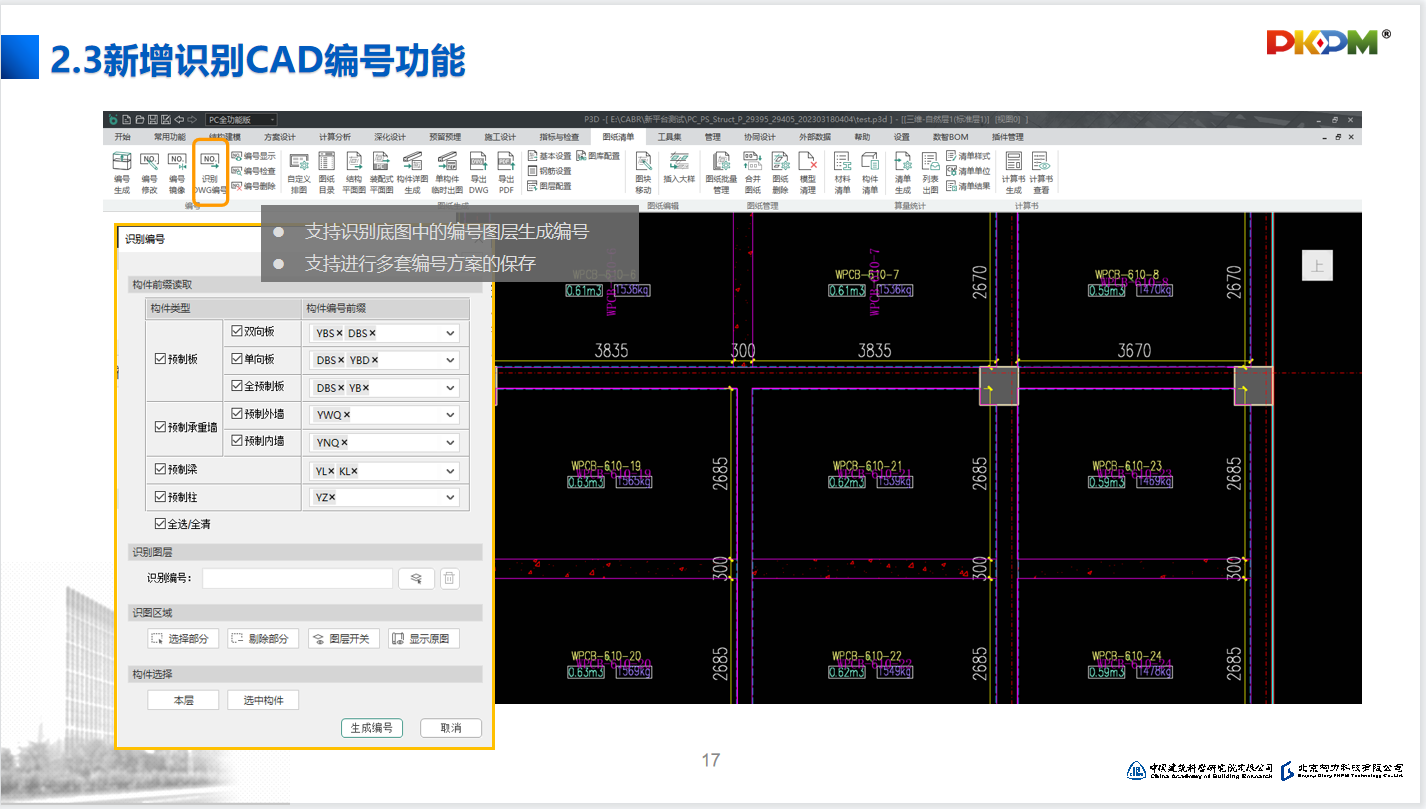Click the layer pick icon beside 识别编号
Viewport: 1426px width, 809px height.
pos(416,578)
